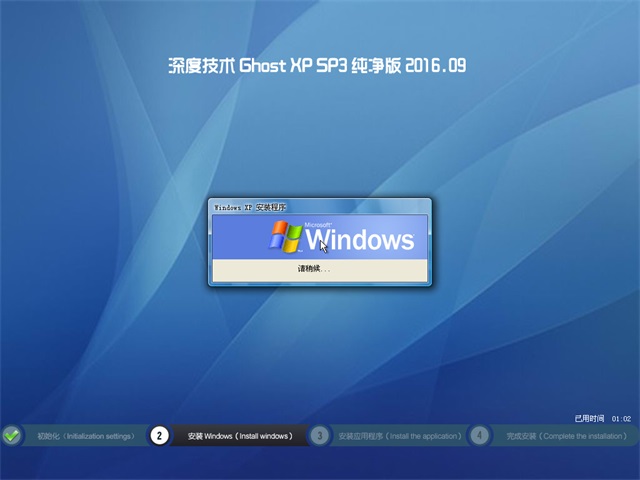This screenshot has width=640, height=480.
Task: Select the Install the application step label
Action: tap(400, 436)
